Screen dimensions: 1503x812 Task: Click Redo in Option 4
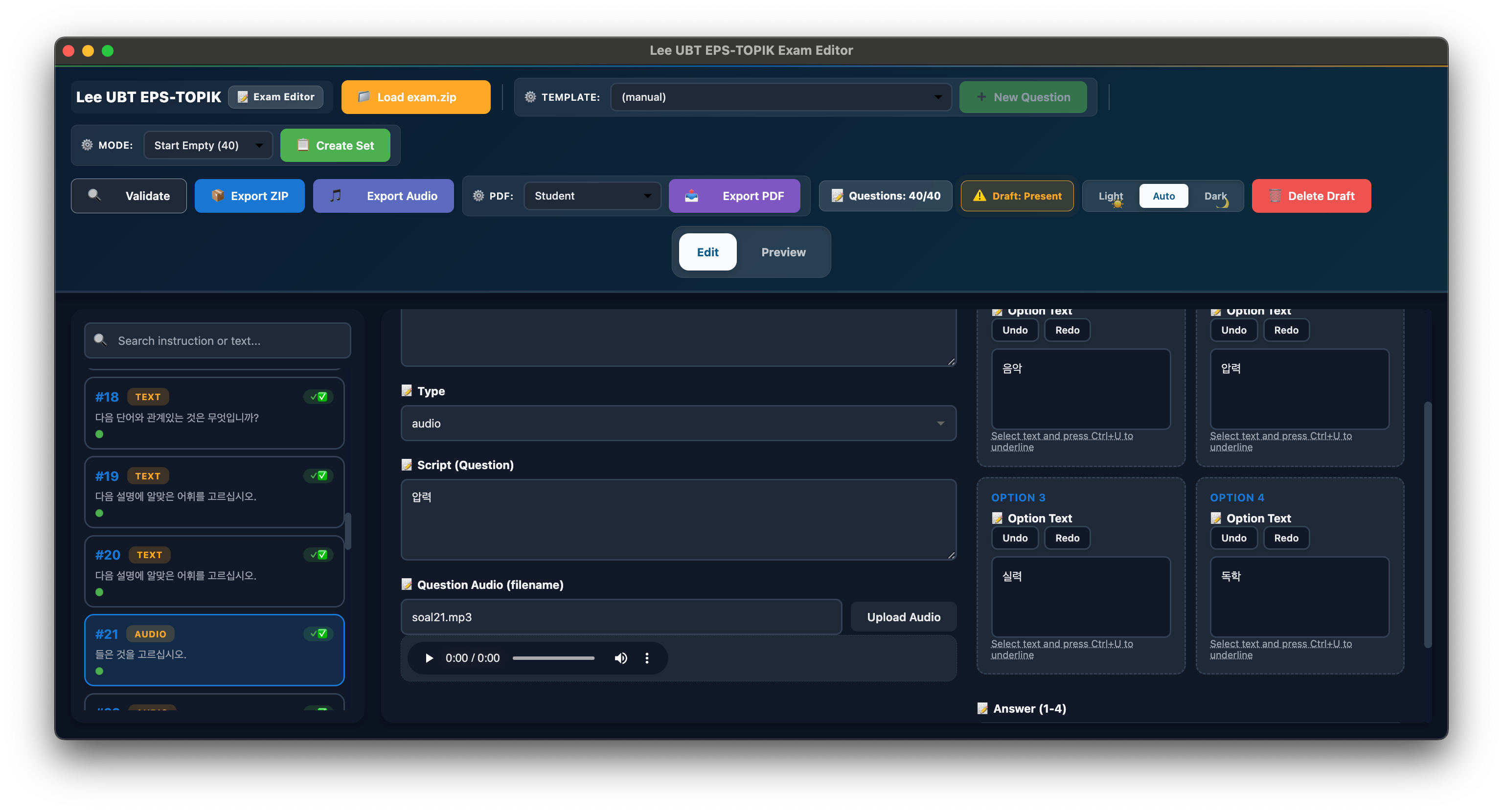(1286, 537)
